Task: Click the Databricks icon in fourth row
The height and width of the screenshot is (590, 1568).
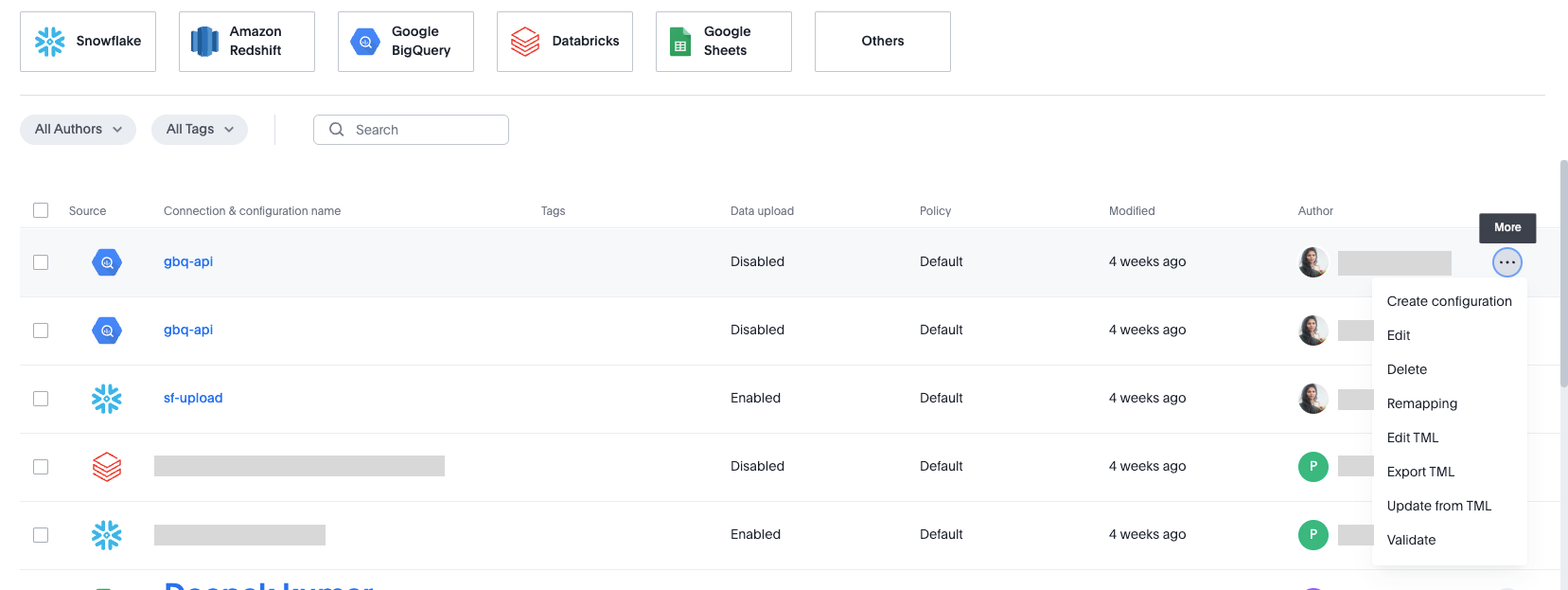Action: tap(107, 467)
